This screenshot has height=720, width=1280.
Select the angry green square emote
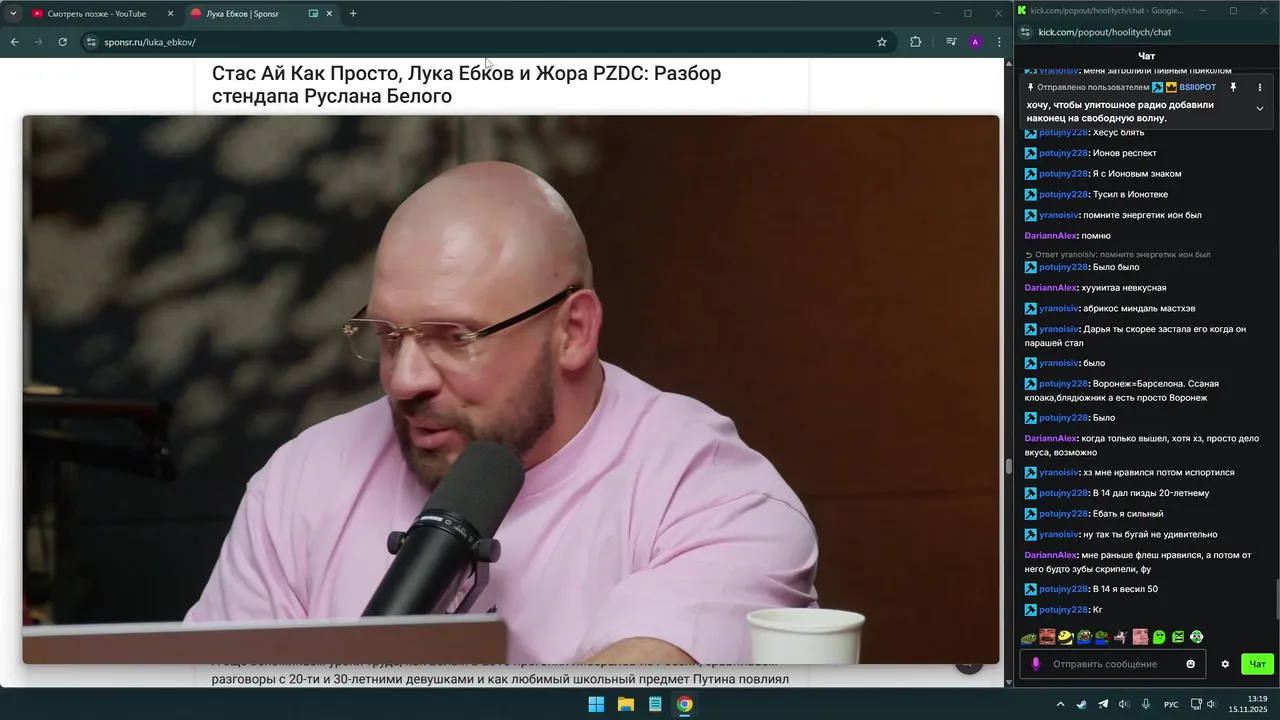tap(1178, 637)
